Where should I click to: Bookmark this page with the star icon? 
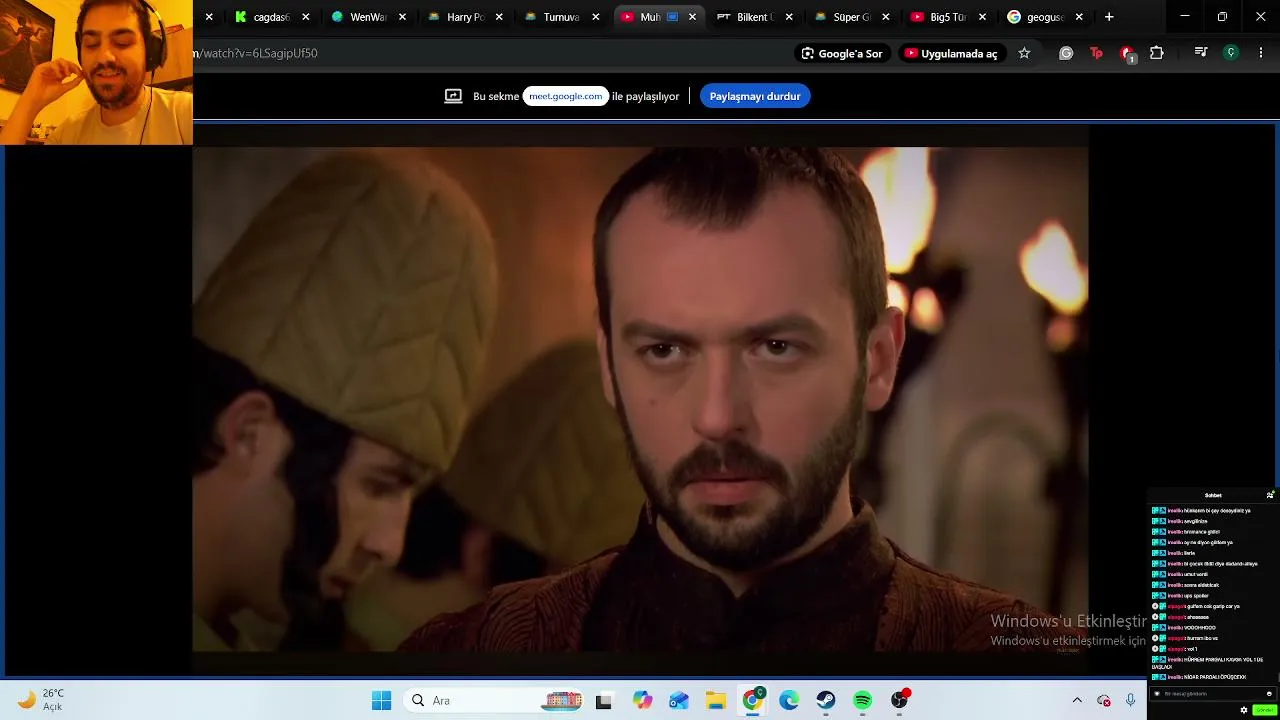click(x=1024, y=53)
